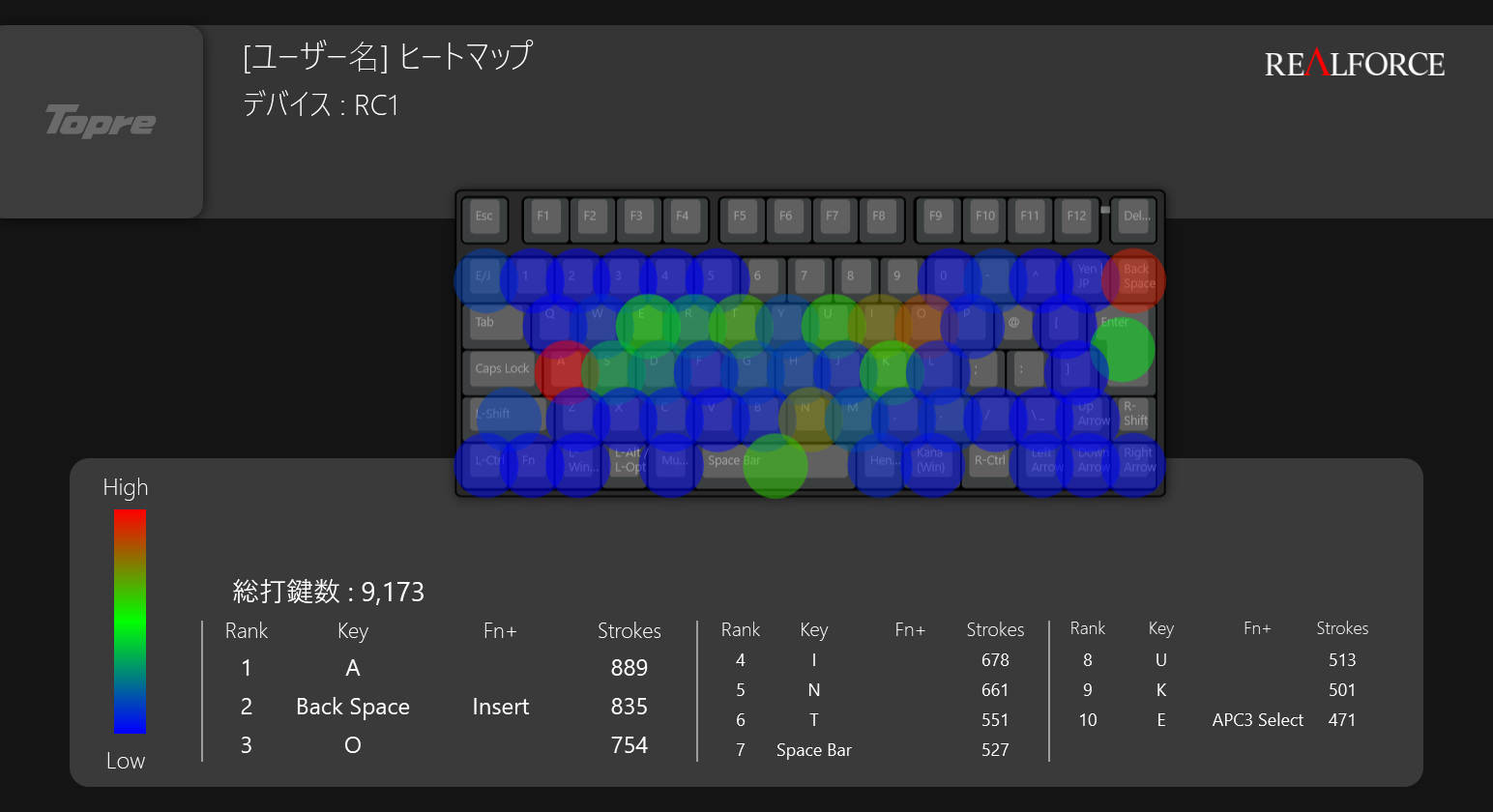Click the '661' strokes value for N

click(995, 690)
